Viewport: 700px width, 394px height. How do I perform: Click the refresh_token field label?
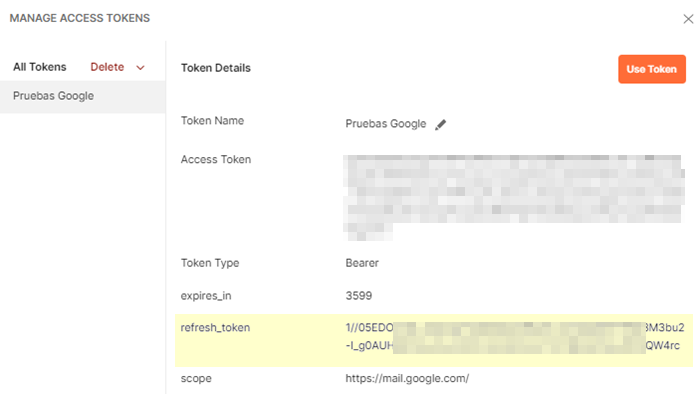(x=215, y=328)
